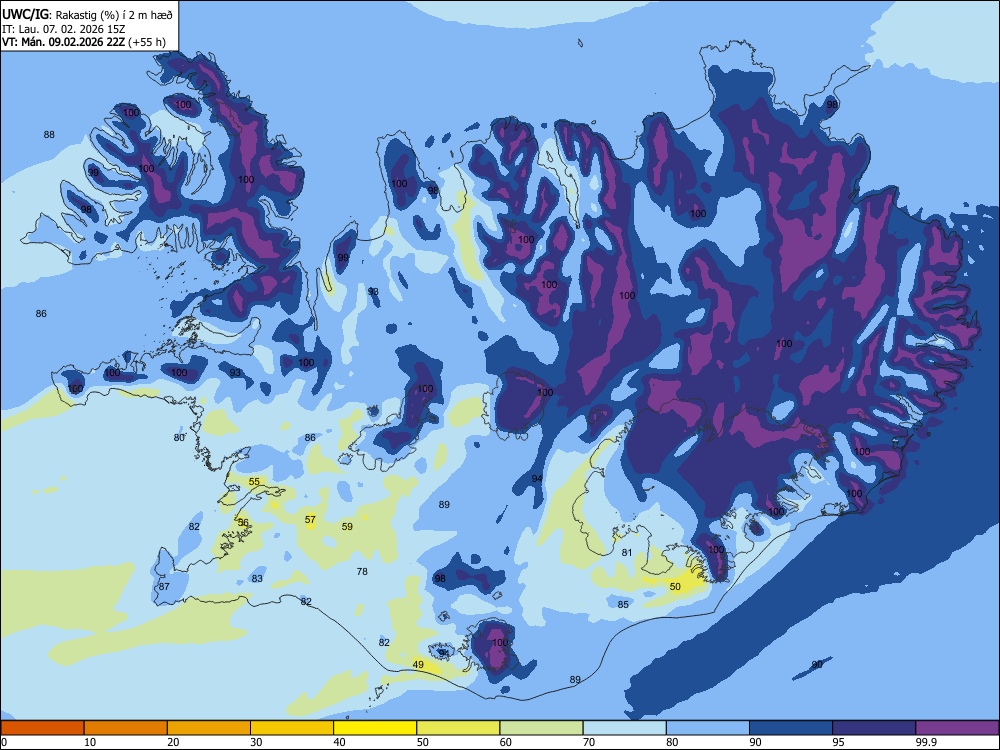Select the purple above-99.9 legend swatch
1000x750 pixels.
tap(957, 728)
